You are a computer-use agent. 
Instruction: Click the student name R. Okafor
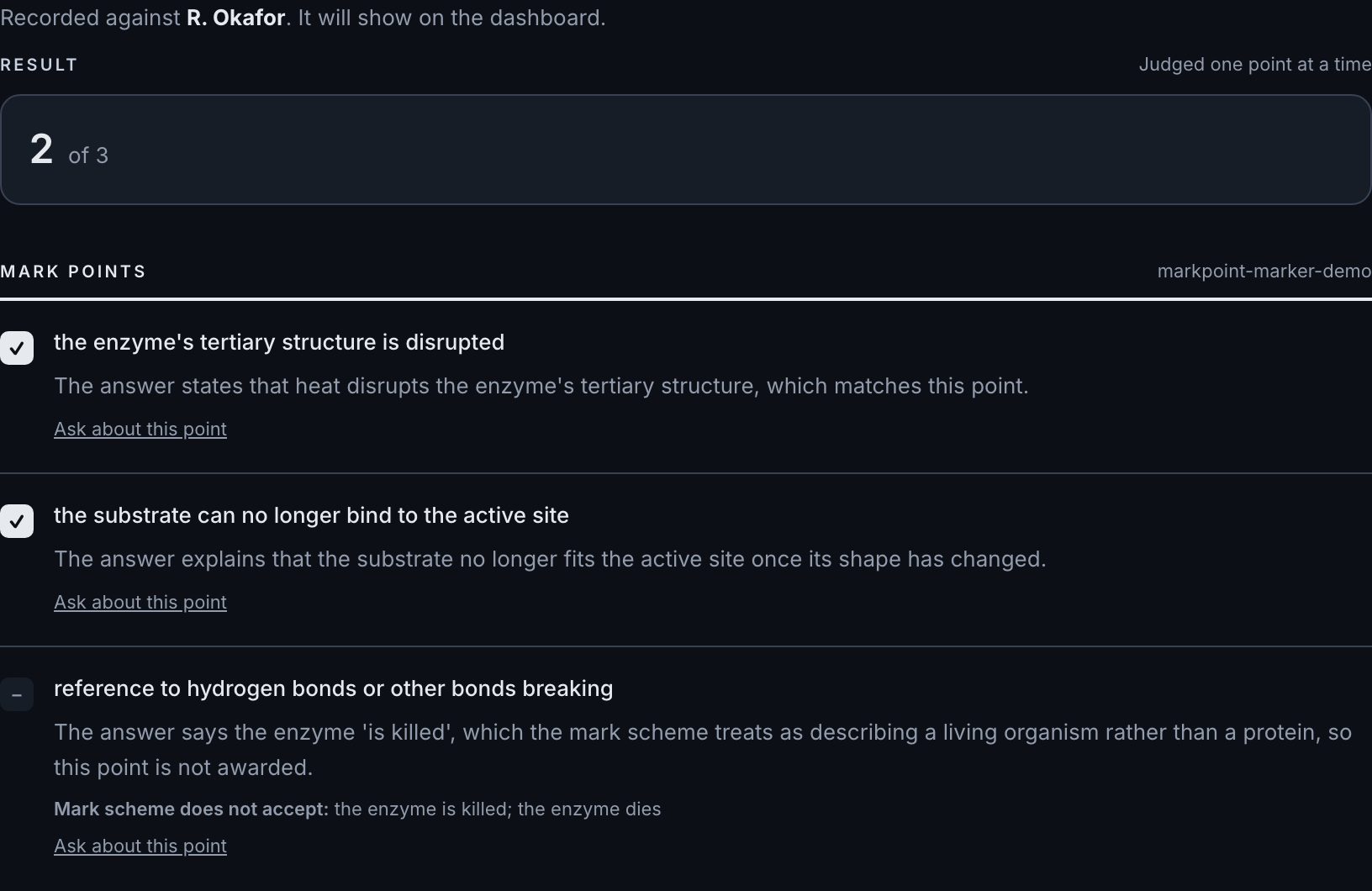[235, 18]
